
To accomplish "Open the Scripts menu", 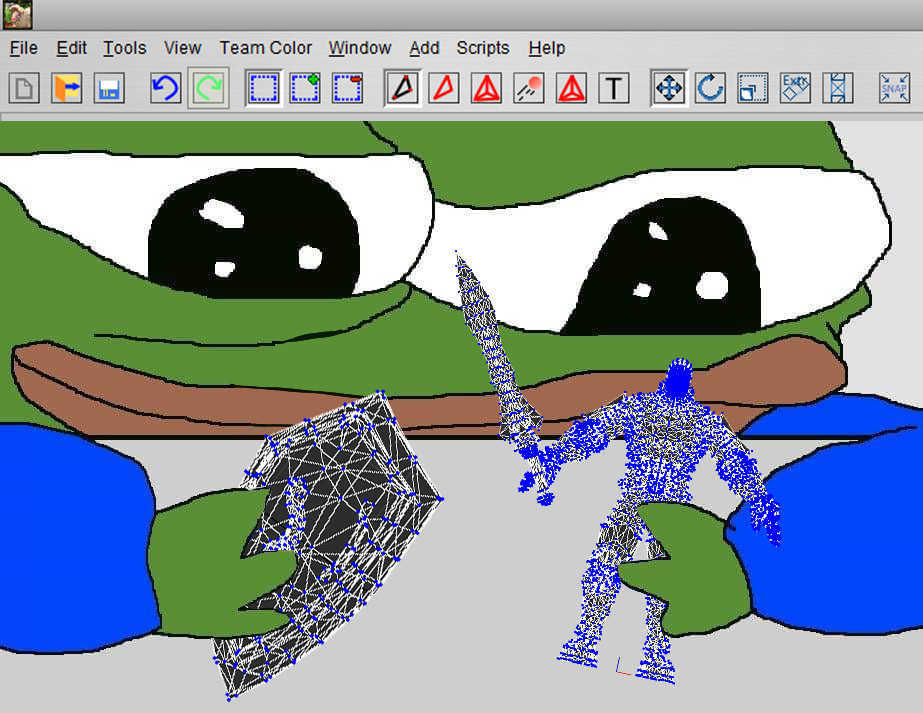I will point(483,48).
